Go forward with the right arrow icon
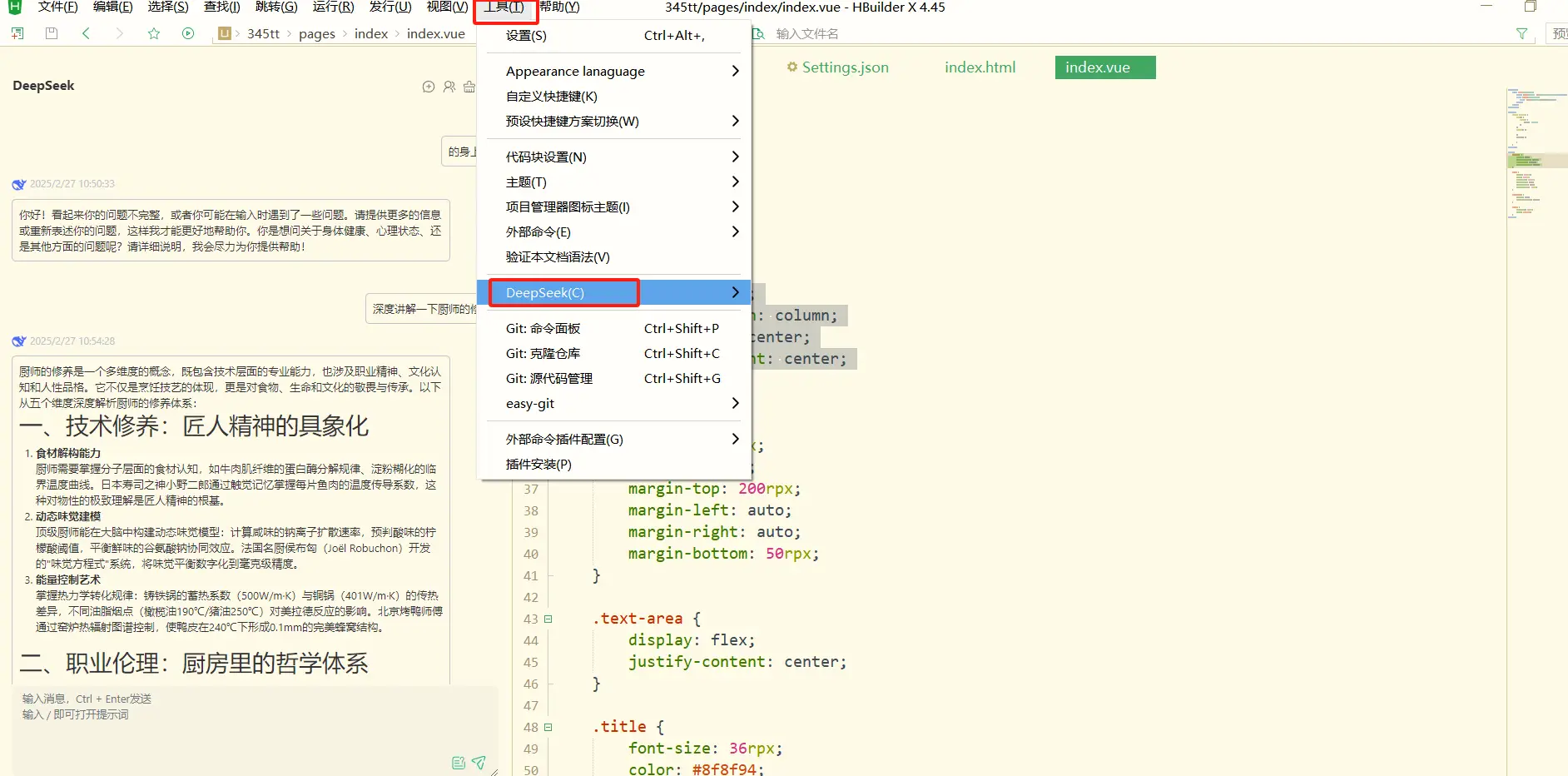This screenshot has height=776, width=1568. (120, 33)
